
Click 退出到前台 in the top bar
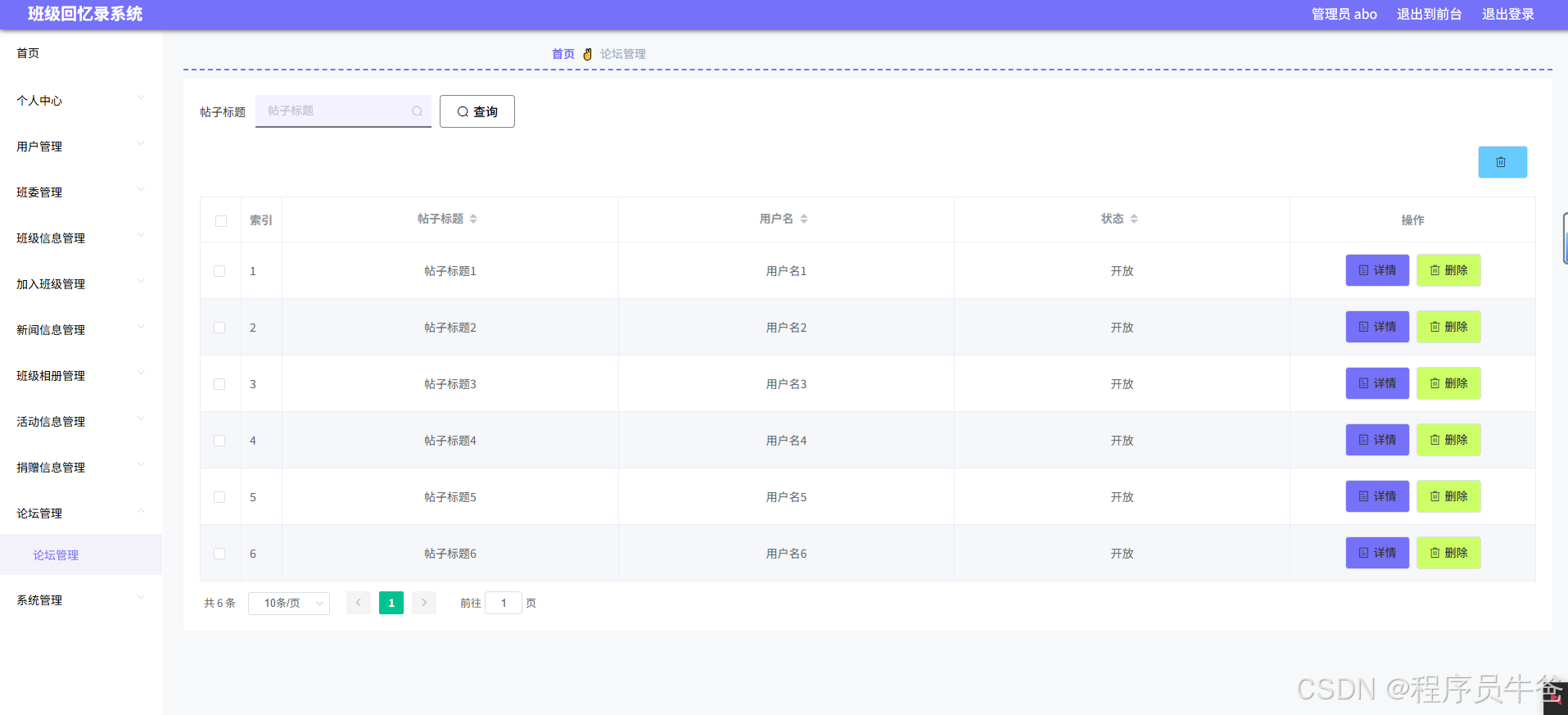(1429, 14)
